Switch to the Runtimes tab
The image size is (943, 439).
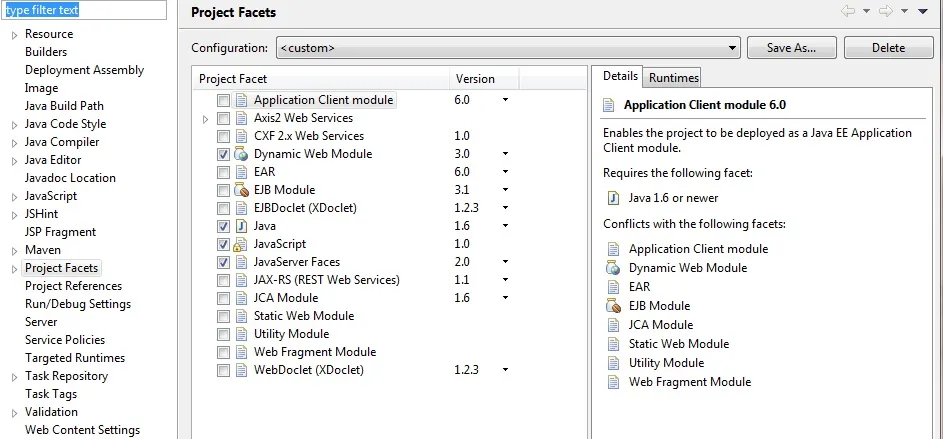tap(673, 77)
